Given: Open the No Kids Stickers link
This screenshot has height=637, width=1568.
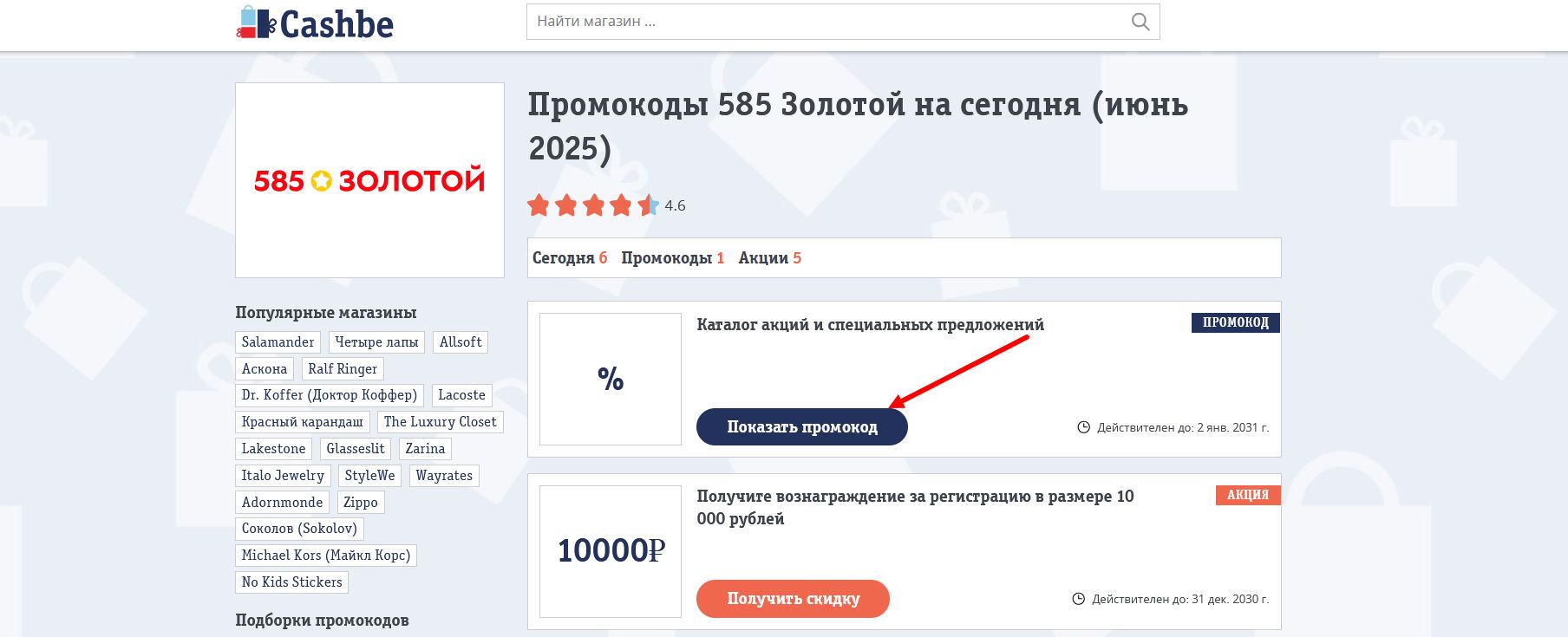Looking at the screenshot, I should 292,582.
